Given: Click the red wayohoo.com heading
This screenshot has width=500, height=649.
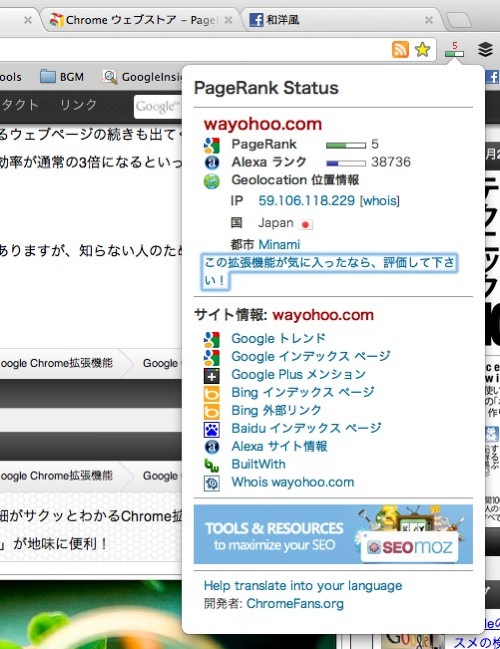Looking at the screenshot, I should point(263,124).
